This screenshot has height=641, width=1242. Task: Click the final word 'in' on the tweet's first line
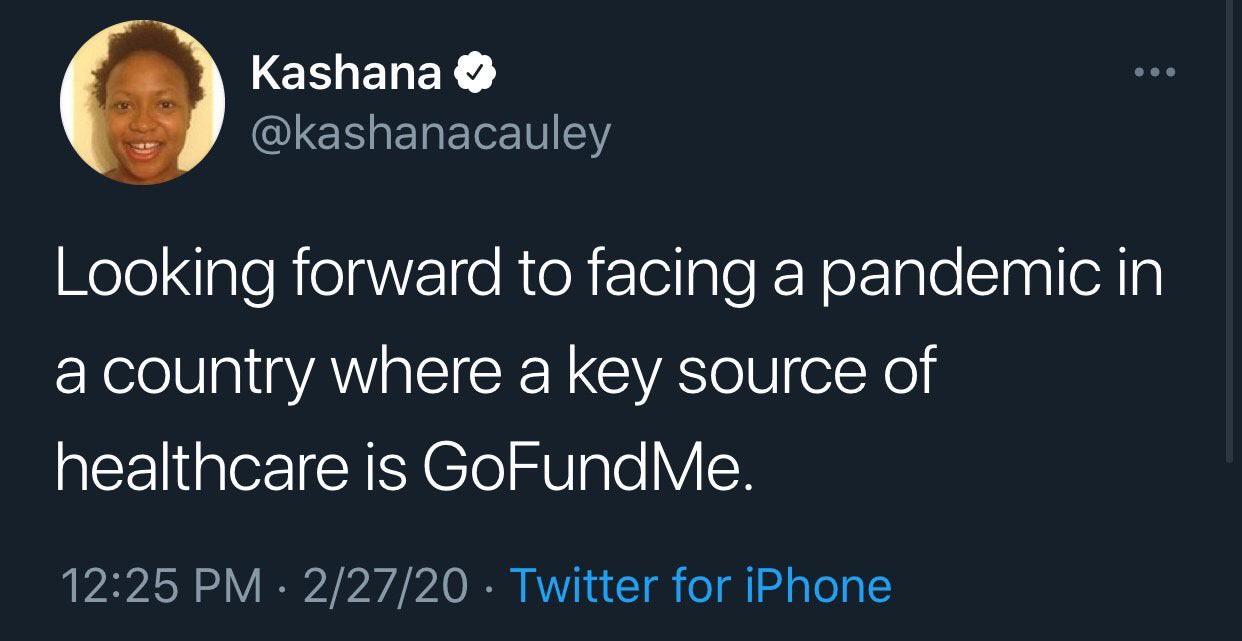click(x=1144, y=275)
